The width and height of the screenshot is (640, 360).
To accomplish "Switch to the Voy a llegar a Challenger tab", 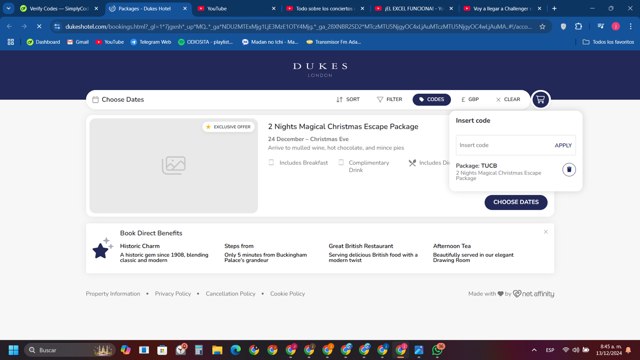I will (503, 8).
